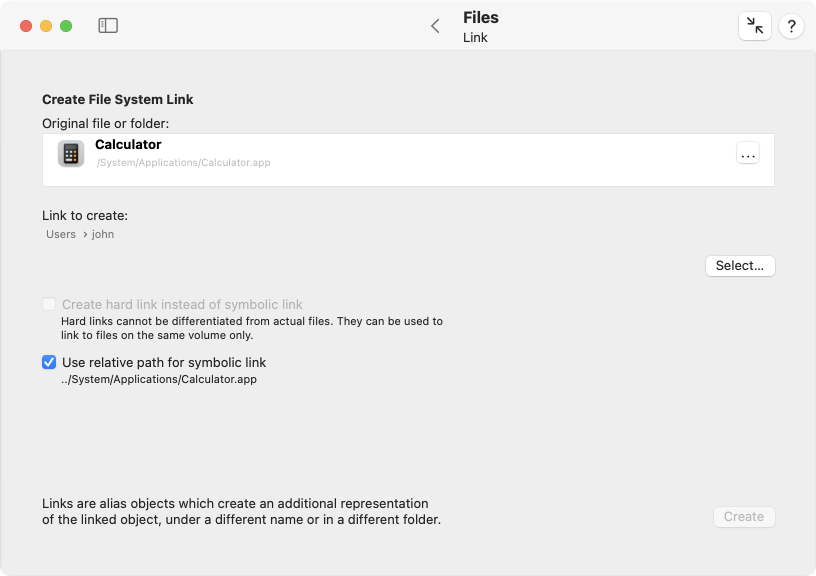
Task: Enable Create hard link instead of symbolic link
Action: pos(49,304)
